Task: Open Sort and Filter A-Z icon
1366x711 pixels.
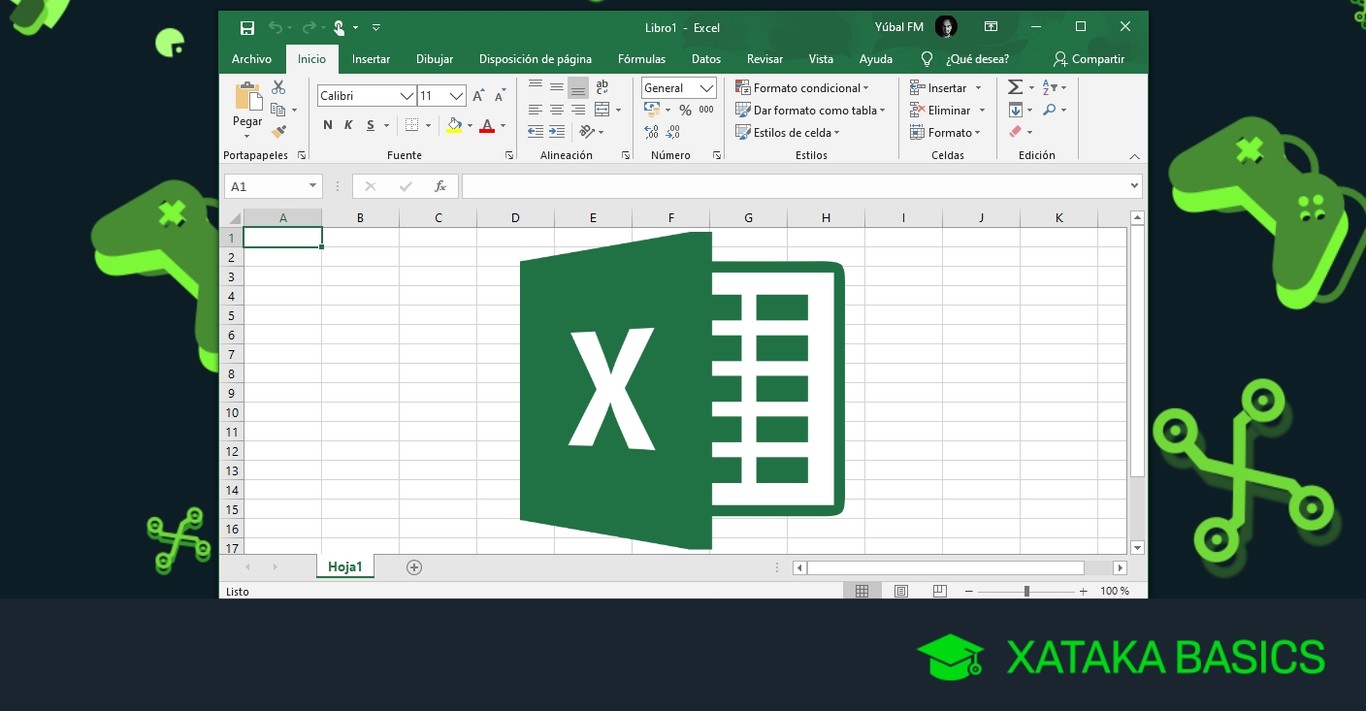Action: [x=1049, y=87]
